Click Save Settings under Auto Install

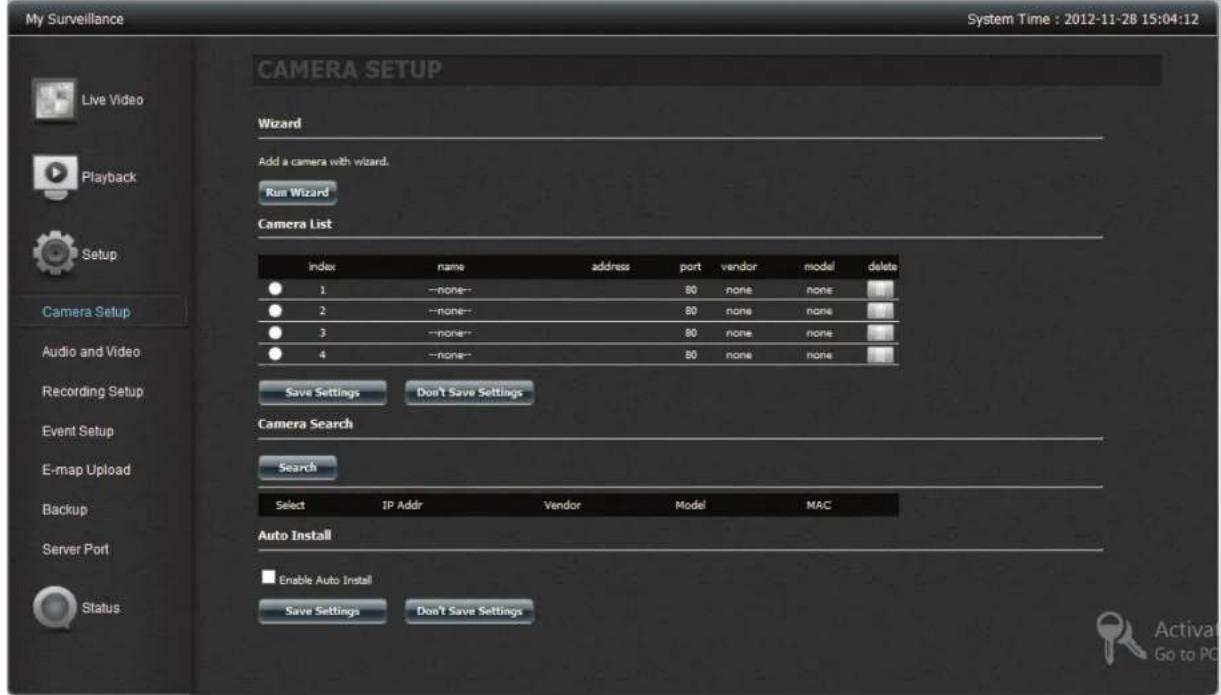322,612
